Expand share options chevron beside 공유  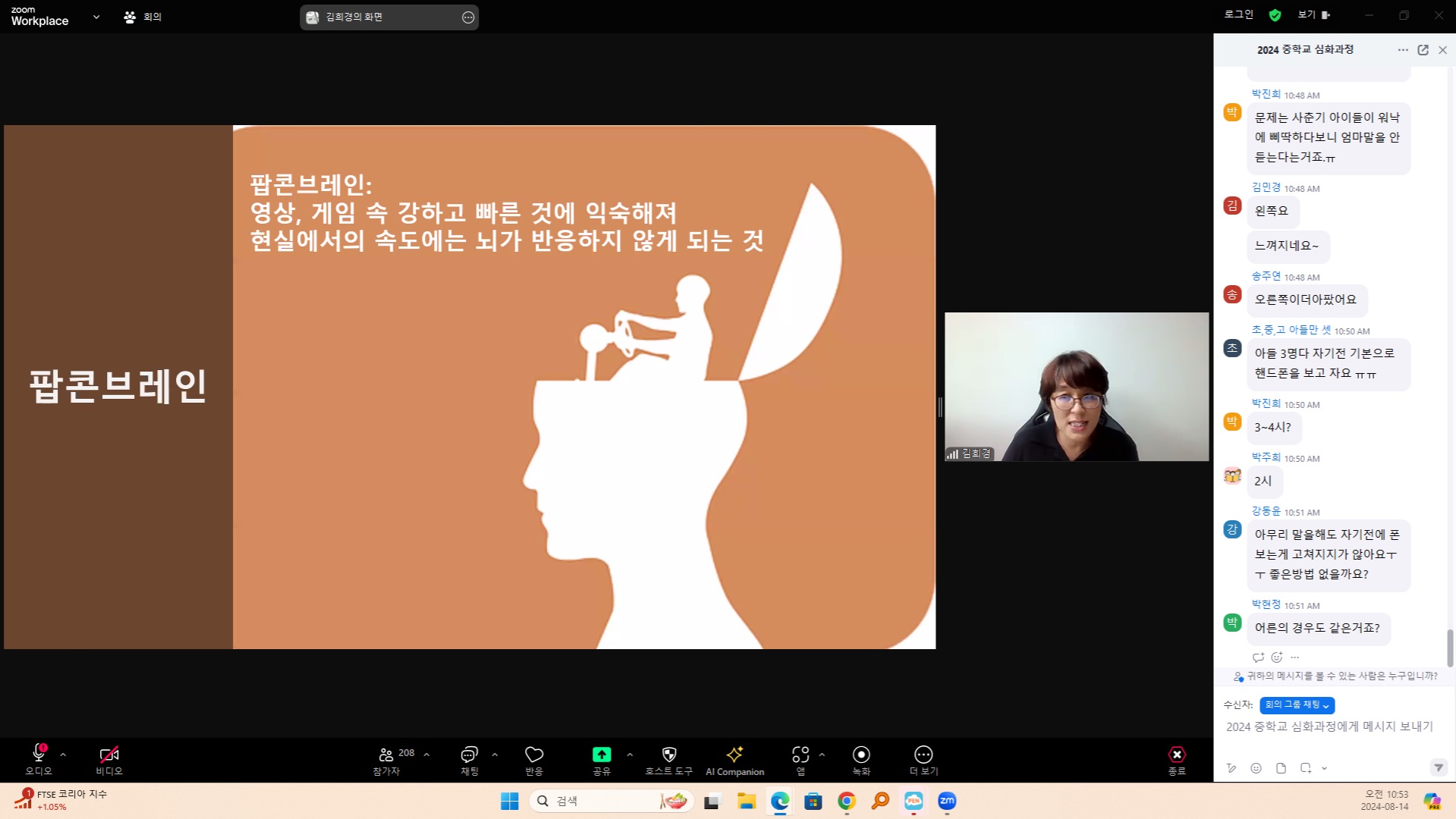(630, 755)
